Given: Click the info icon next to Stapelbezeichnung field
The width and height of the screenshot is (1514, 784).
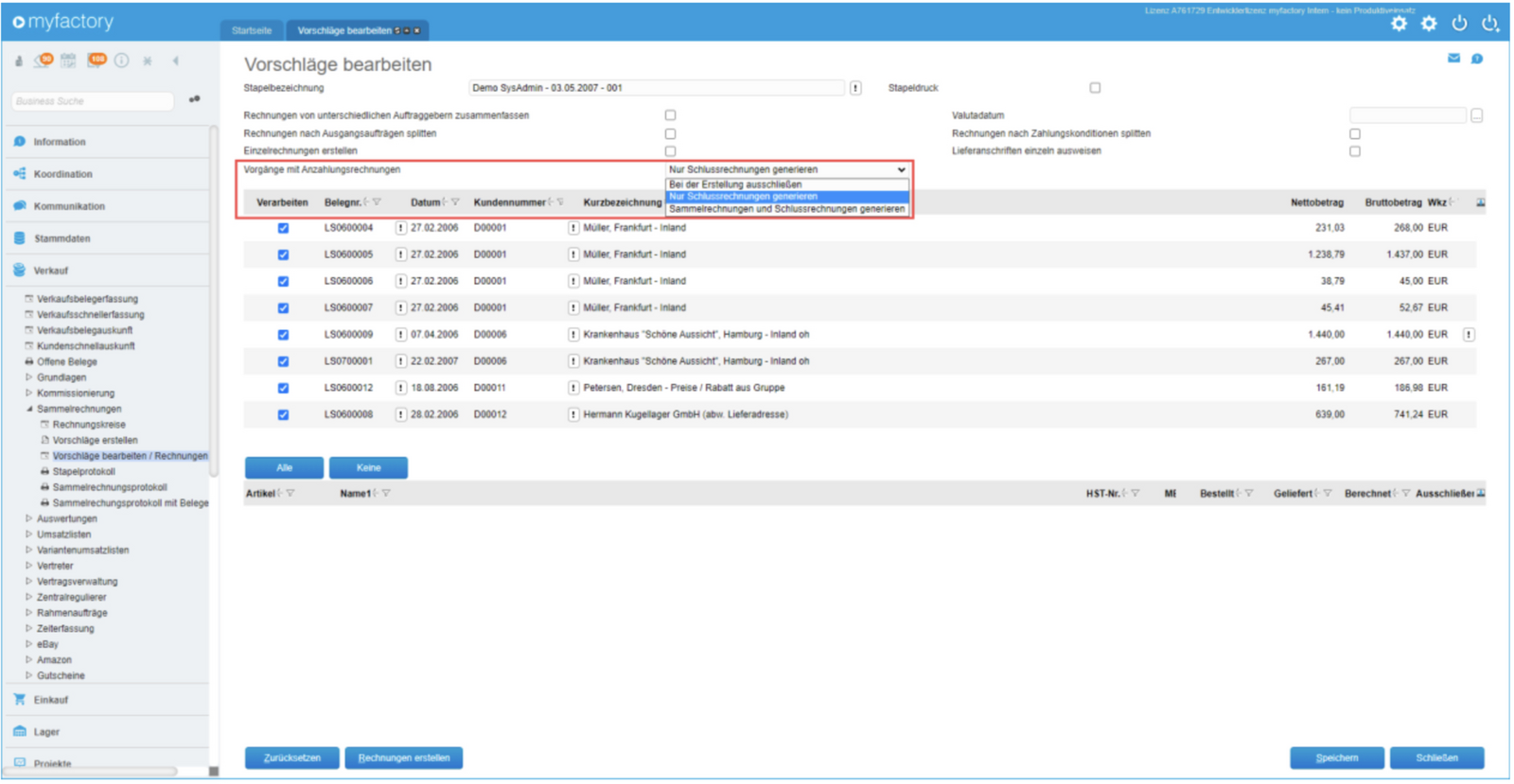Looking at the screenshot, I should click(x=855, y=88).
